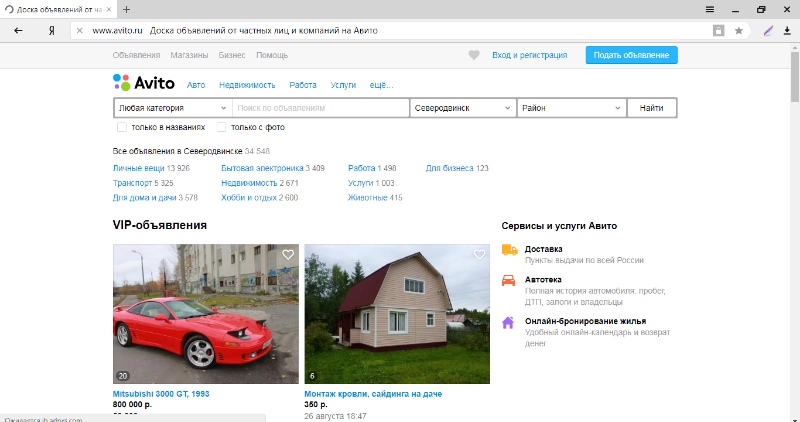Screen dimensions: 800x422
Task: Expand the Район dropdown
Action: pos(571,107)
